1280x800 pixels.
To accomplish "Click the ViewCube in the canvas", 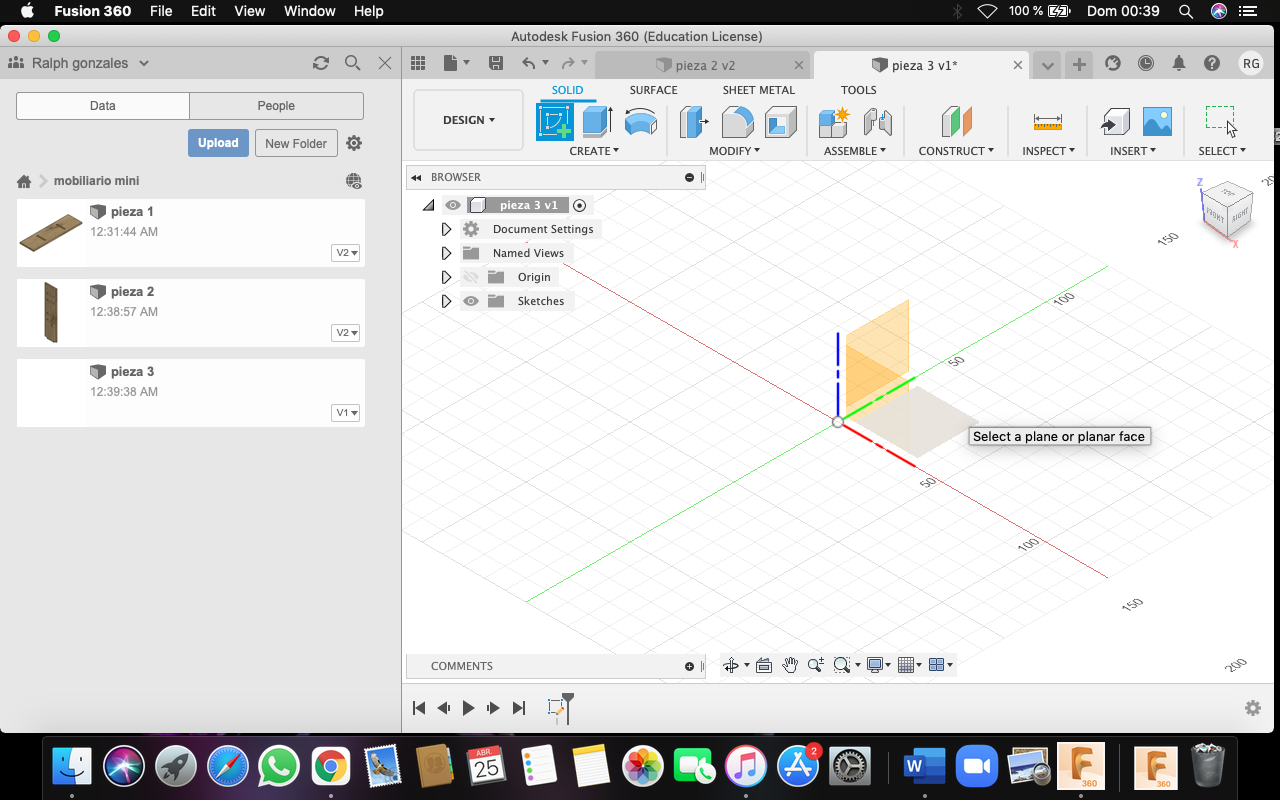I will (x=1225, y=212).
